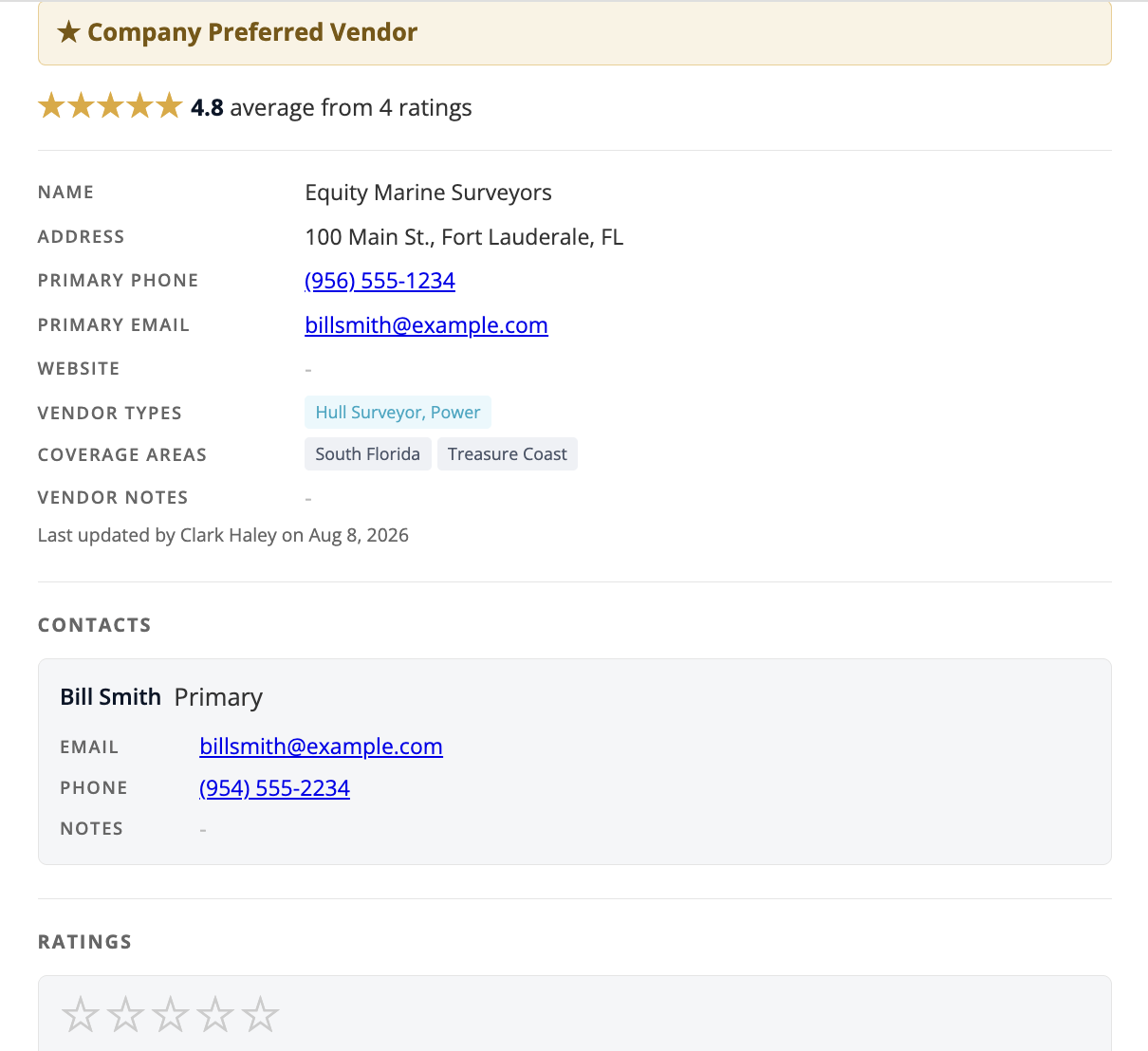Click the VENDOR TYPES field label
The height and width of the screenshot is (1051, 1148).
pos(109,414)
